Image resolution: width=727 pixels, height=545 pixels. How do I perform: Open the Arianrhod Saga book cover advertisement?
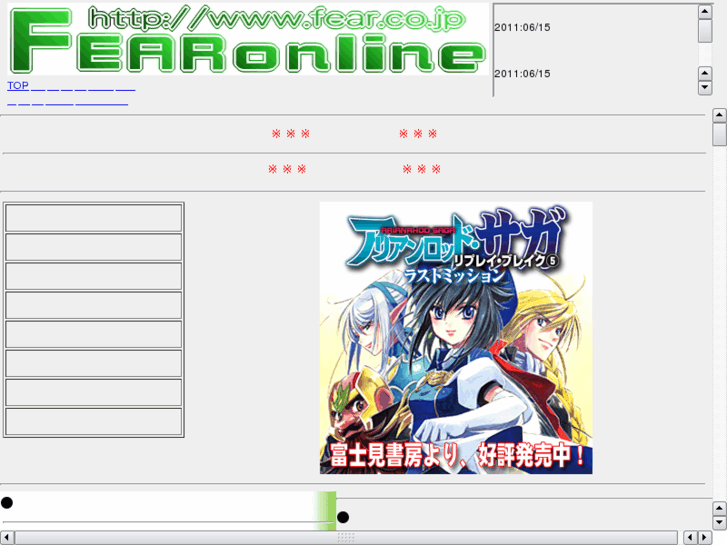tap(456, 338)
